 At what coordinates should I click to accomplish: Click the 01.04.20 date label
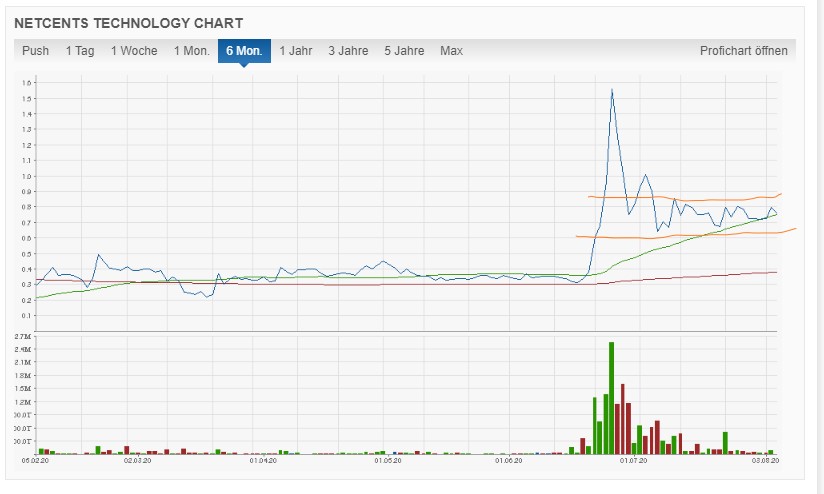tap(263, 460)
